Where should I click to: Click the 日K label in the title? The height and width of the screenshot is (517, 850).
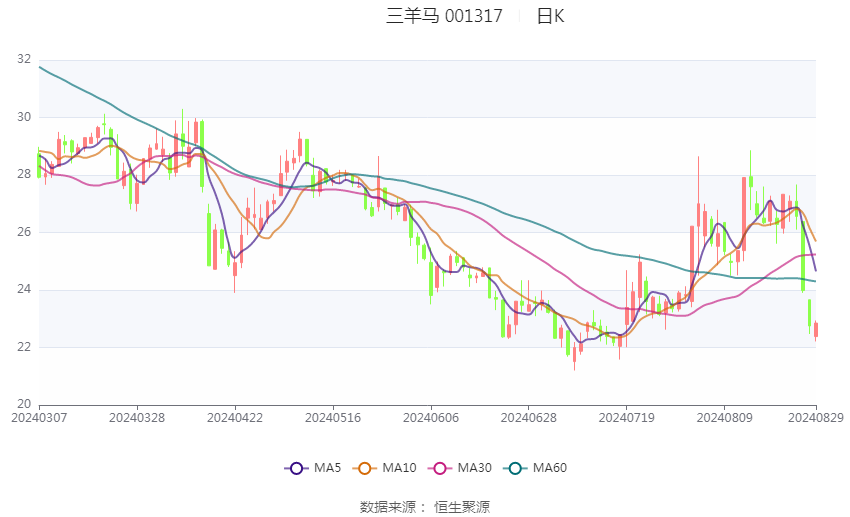(x=550, y=16)
